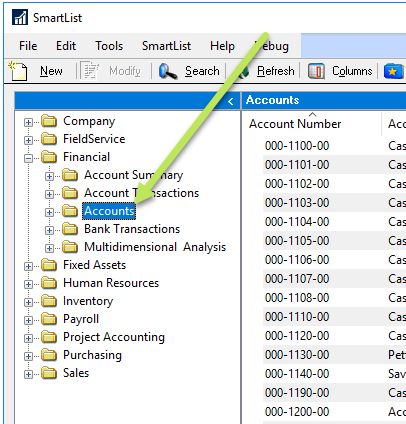The image size is (406, 424).
Task: Click the Columns icon in toolbar
Action: [x=316, y=71]
